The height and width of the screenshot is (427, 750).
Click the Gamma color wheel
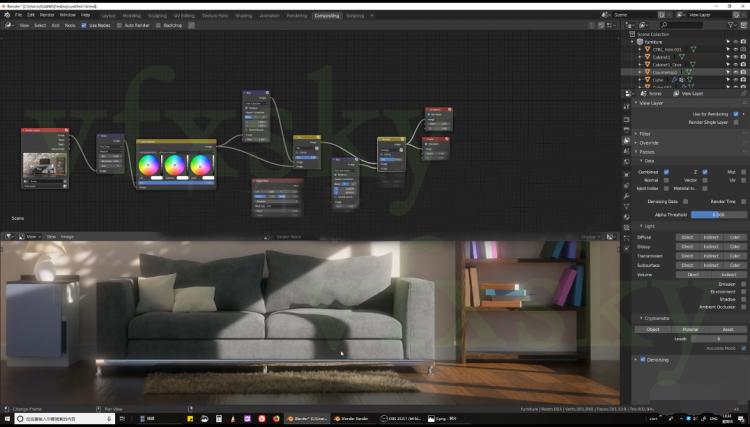(174, 165)
